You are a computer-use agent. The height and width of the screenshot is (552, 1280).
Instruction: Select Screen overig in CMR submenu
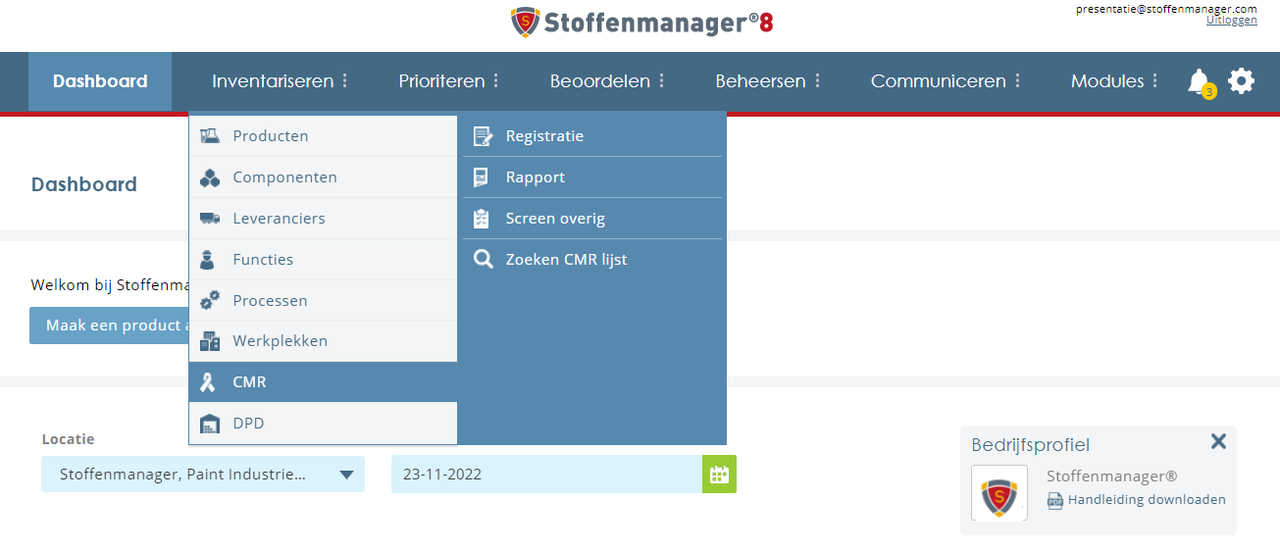[x=555, y=218]
